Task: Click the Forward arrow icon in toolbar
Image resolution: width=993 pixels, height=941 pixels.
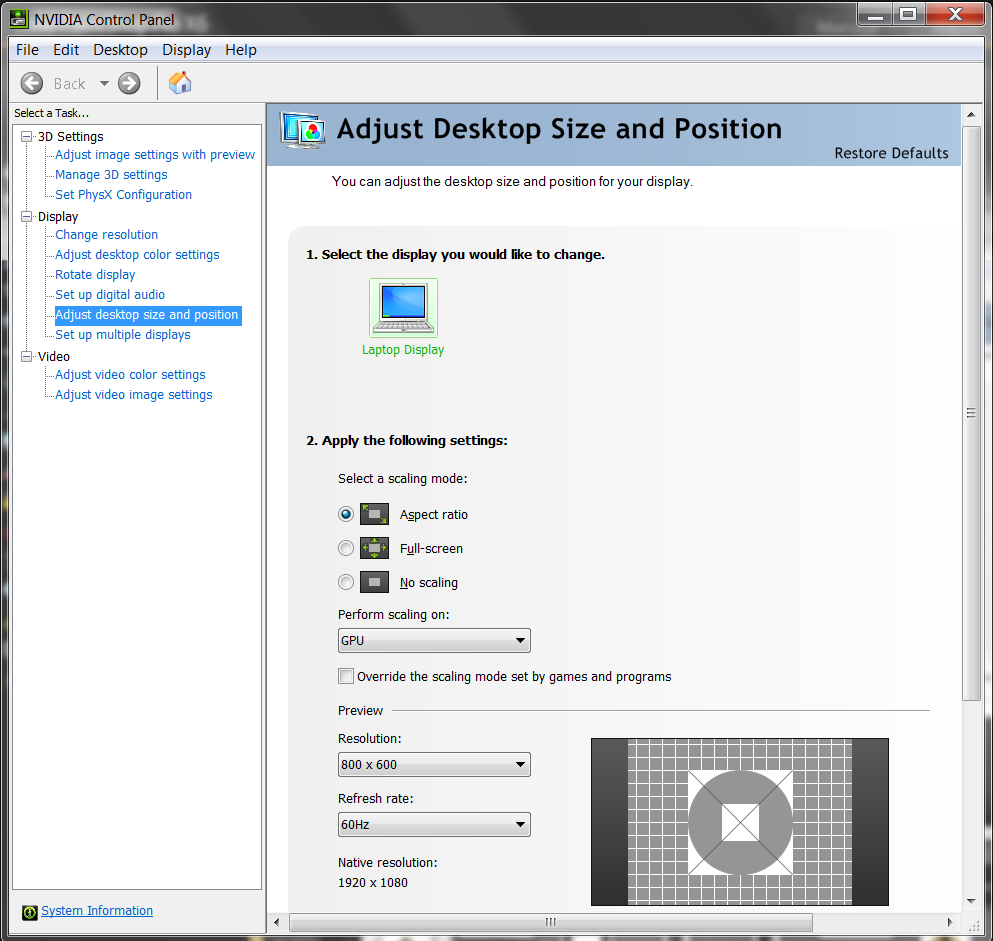Action: pos(129,83)
